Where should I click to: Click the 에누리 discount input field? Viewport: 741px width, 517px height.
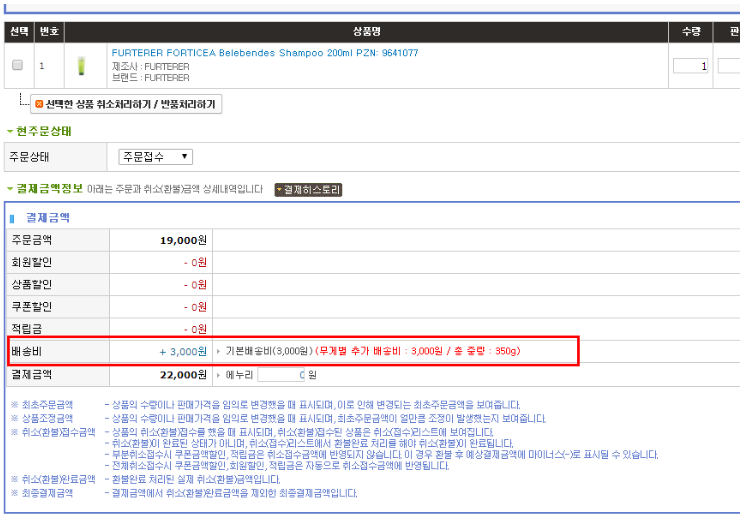[x=280, y=375]
